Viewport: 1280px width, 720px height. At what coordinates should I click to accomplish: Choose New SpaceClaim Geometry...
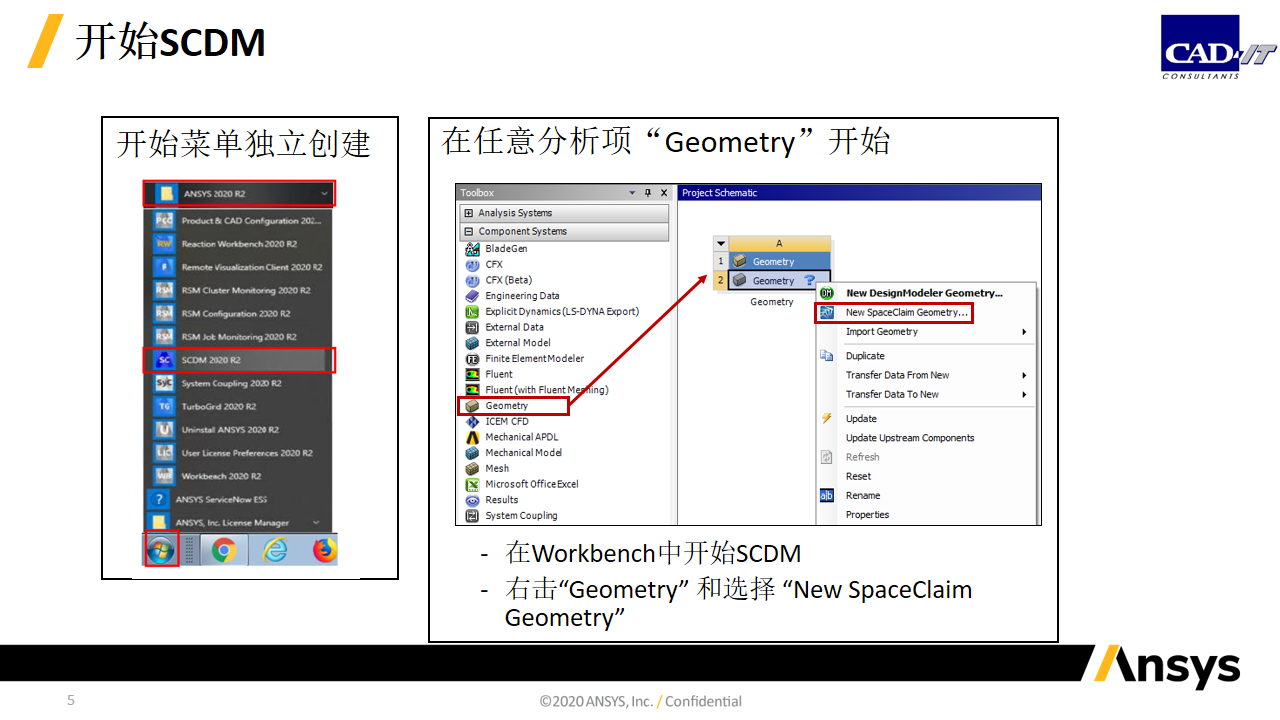click(x=907, y=313)
